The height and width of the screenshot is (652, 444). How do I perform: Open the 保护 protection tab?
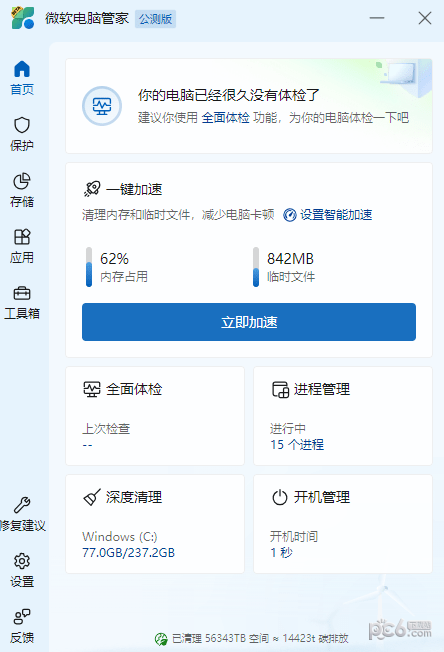[22, 133]
